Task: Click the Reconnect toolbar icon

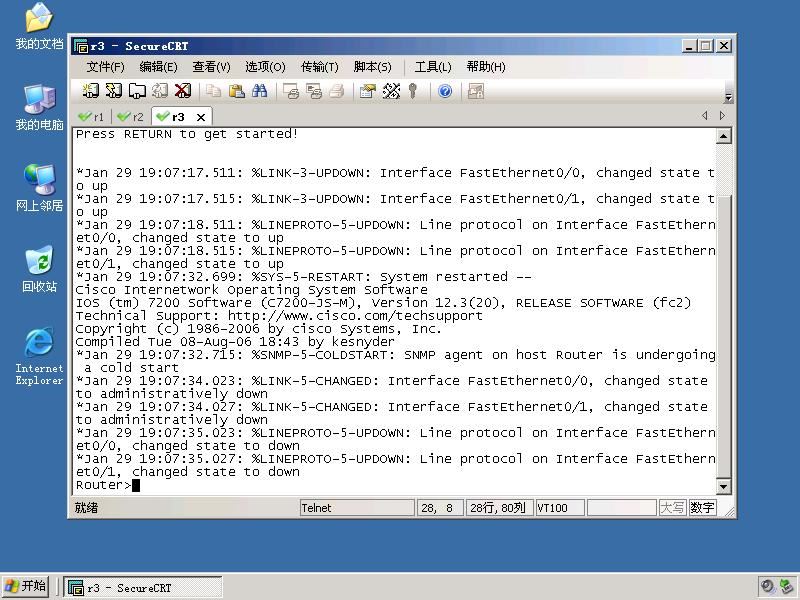Action: (x=160, y=91)
